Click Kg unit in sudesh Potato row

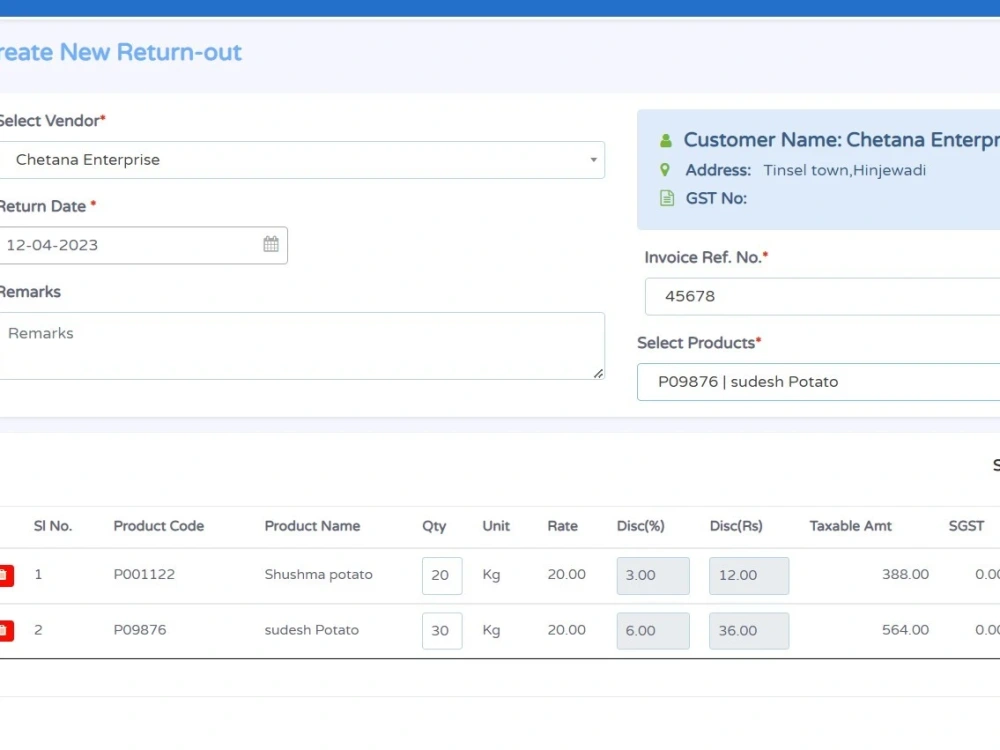click(491, 631)
